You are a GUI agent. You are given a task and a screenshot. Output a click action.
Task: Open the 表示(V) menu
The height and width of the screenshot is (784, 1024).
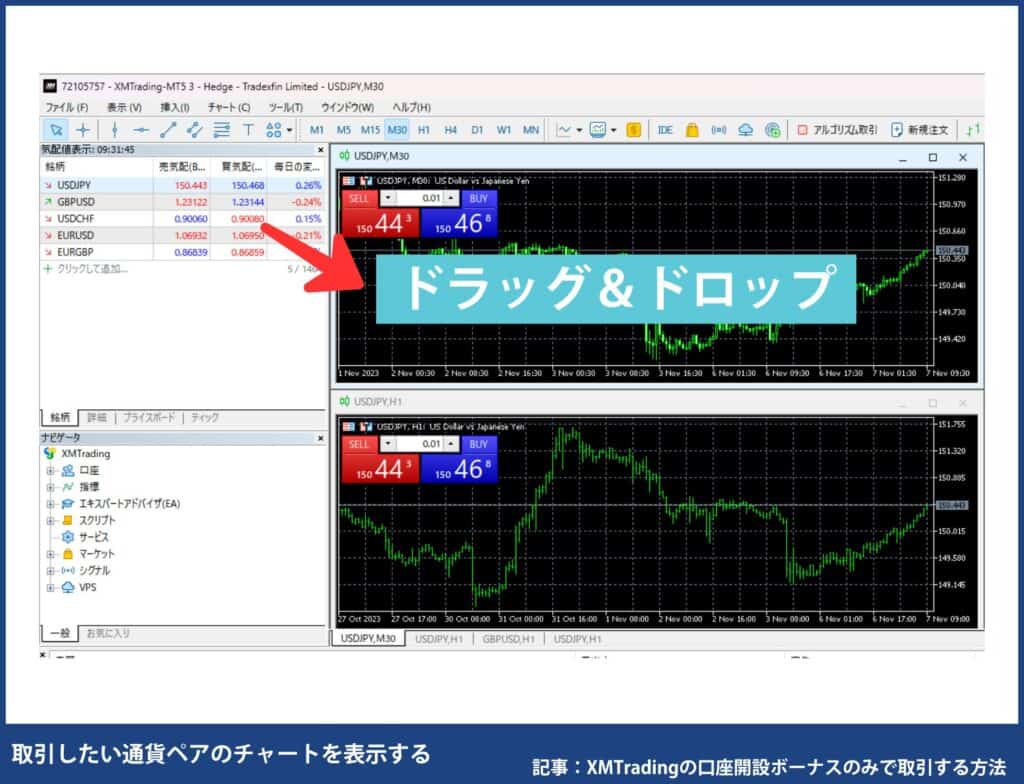124,107
